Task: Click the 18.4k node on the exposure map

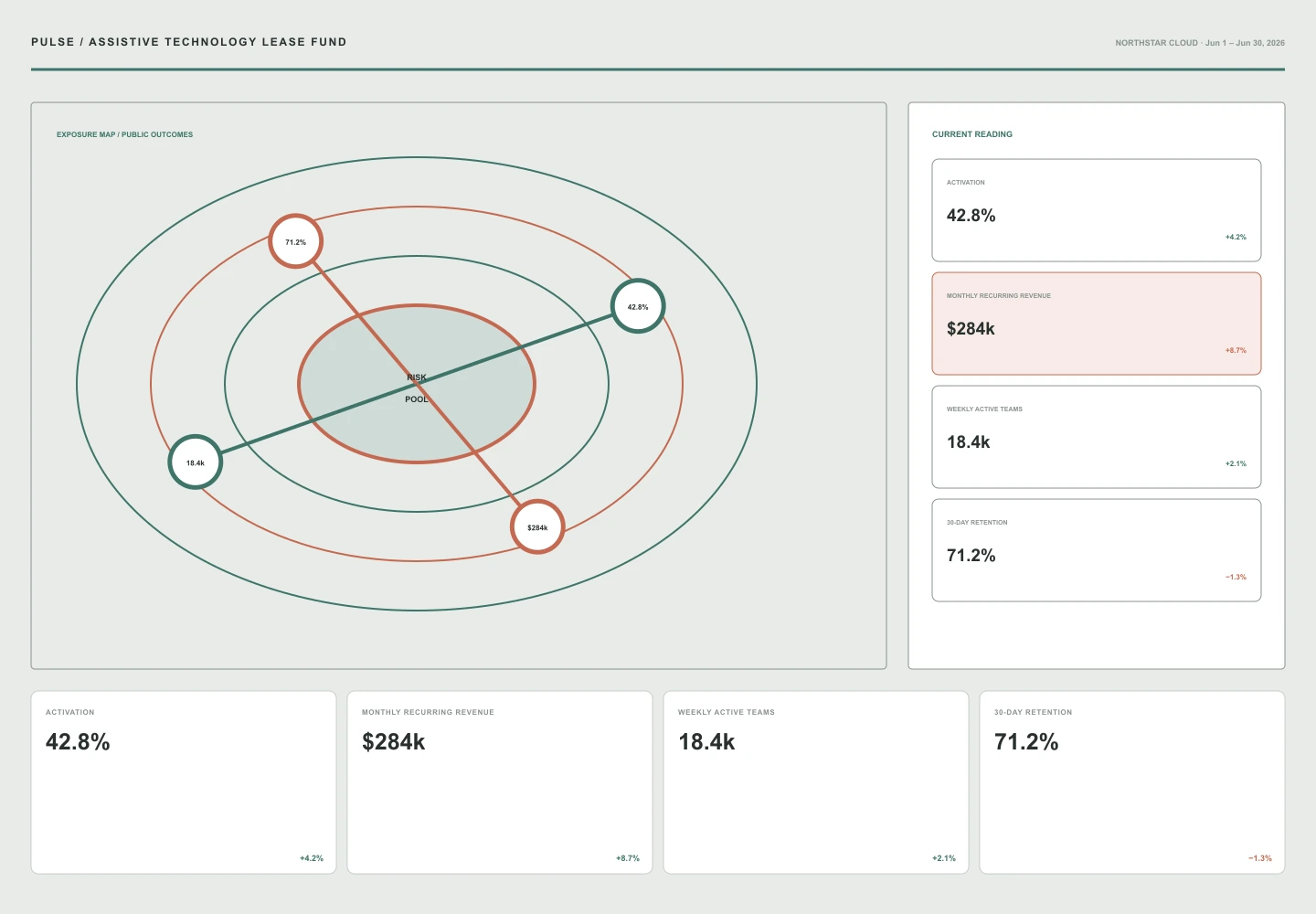Action: click(196, 462)
